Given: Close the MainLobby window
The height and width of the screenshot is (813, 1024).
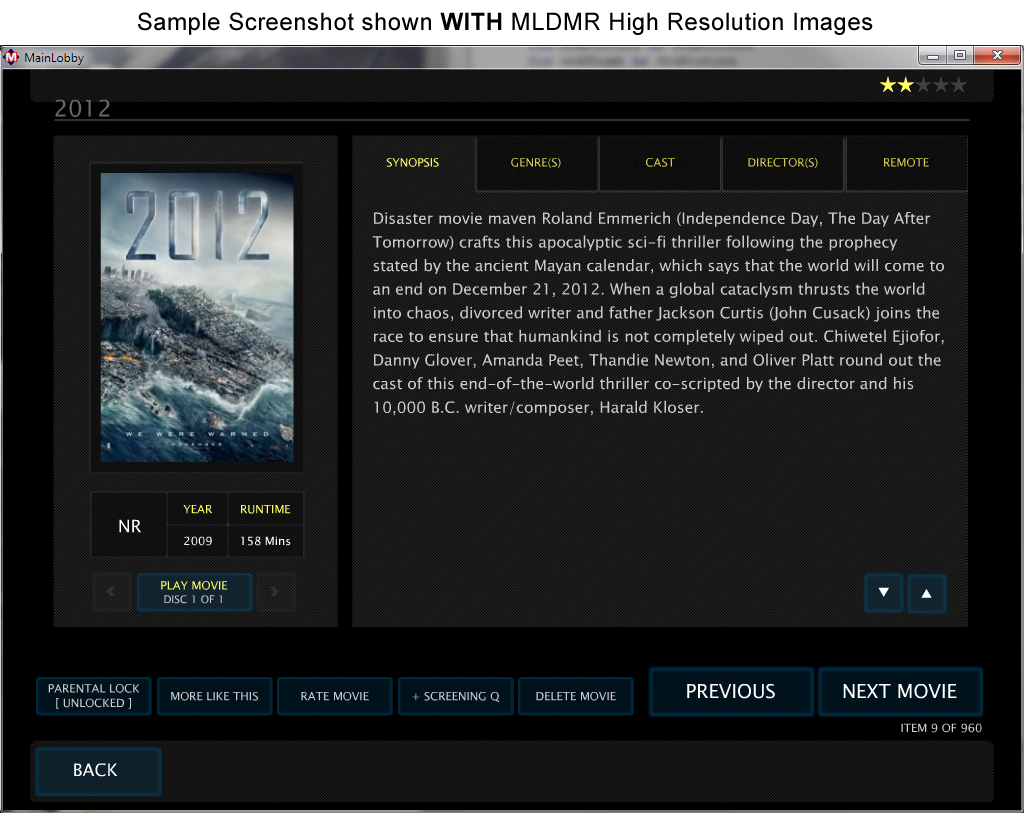Looking at the screenshot, I should (997, 56).
